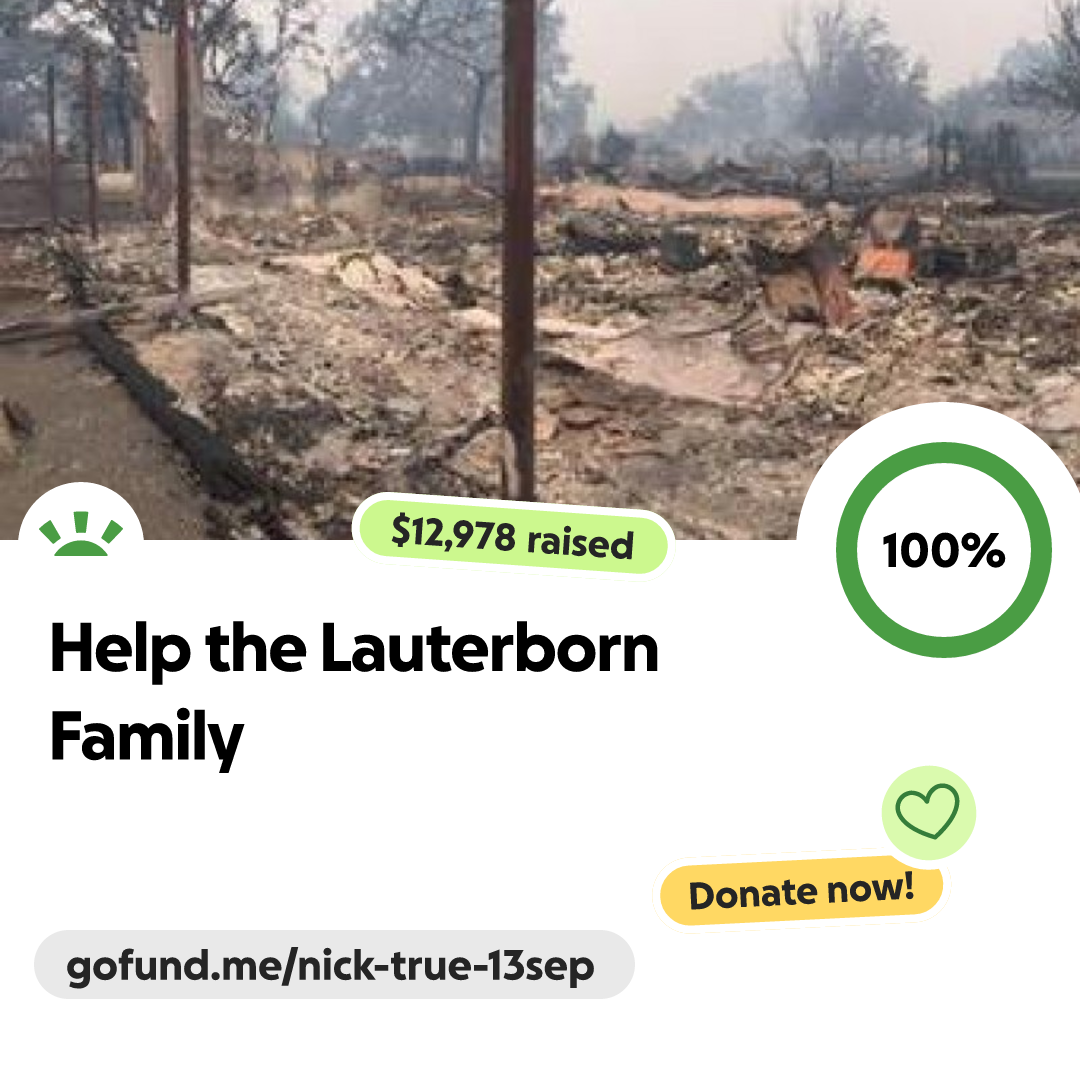Click the word raised on the green badge

pos(580,543)
